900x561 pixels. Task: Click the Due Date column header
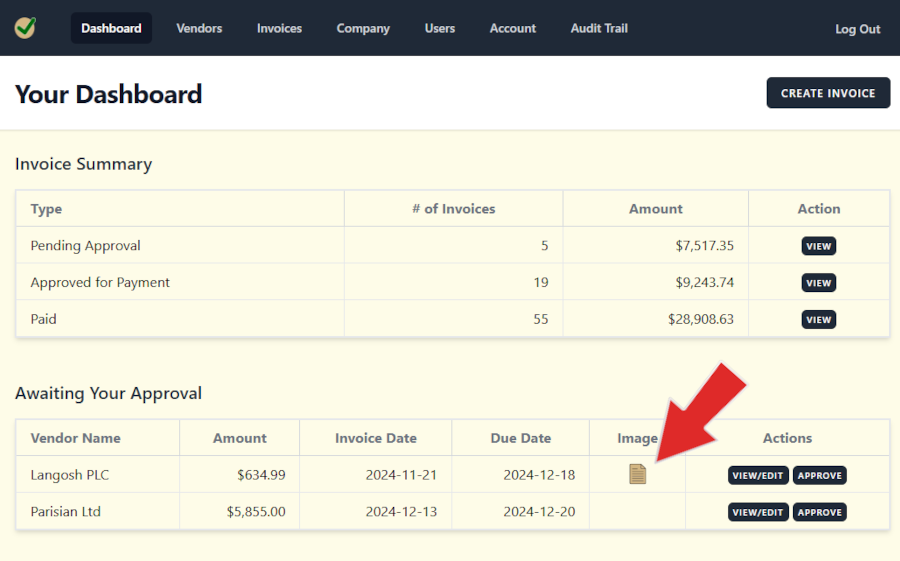tap(521, 438)
